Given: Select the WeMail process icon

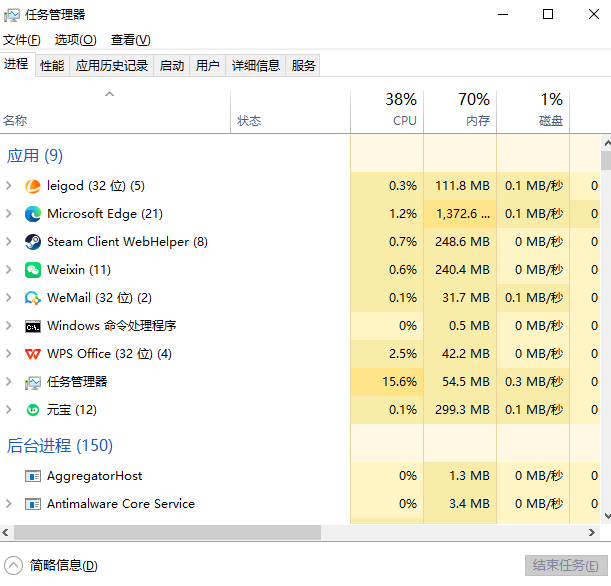Looking at the screenshot, I should (x=33, y=298).
